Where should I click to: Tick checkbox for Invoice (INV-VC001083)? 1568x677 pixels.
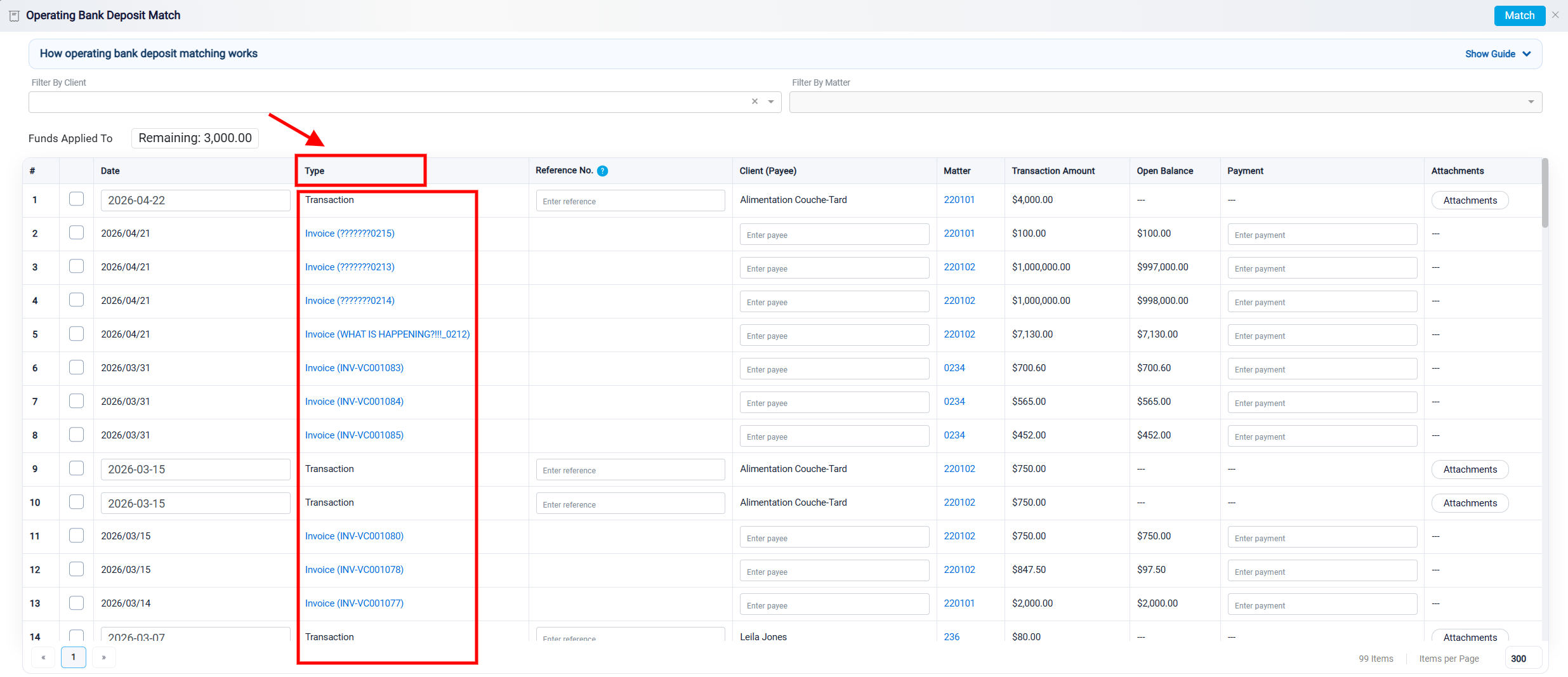click(76, 367)
